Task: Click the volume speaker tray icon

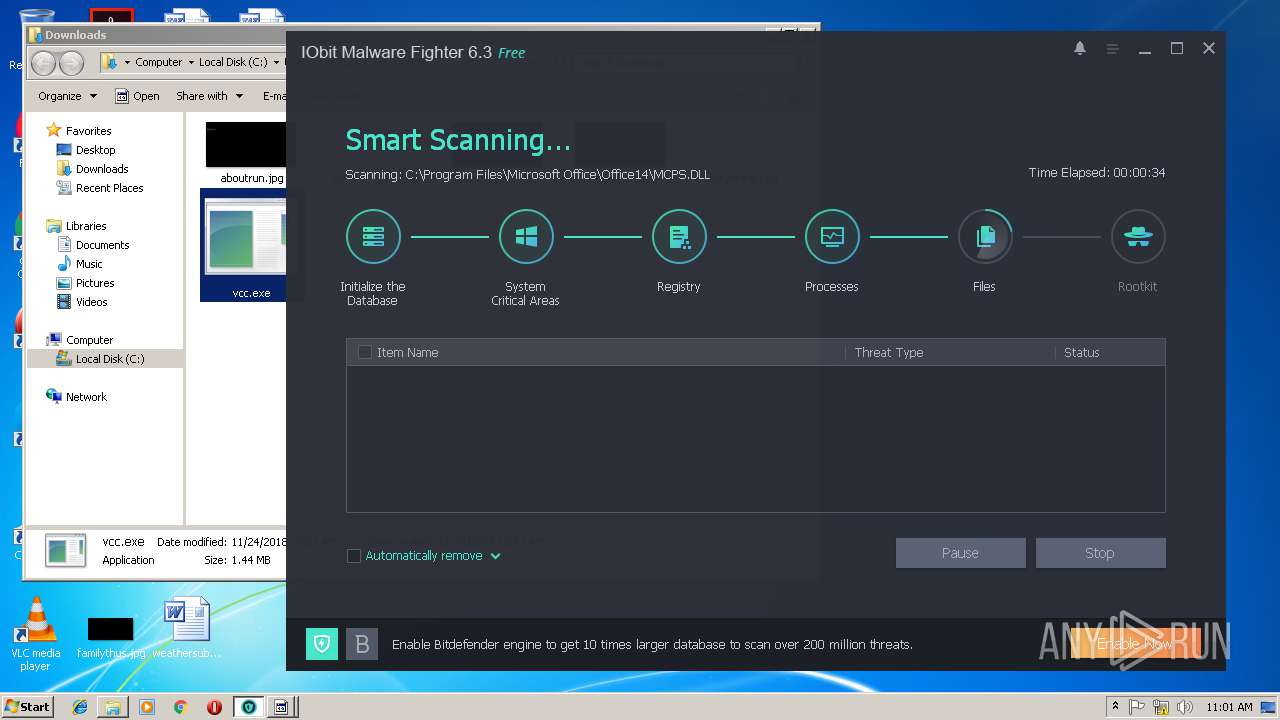Action: point(1185,707)
